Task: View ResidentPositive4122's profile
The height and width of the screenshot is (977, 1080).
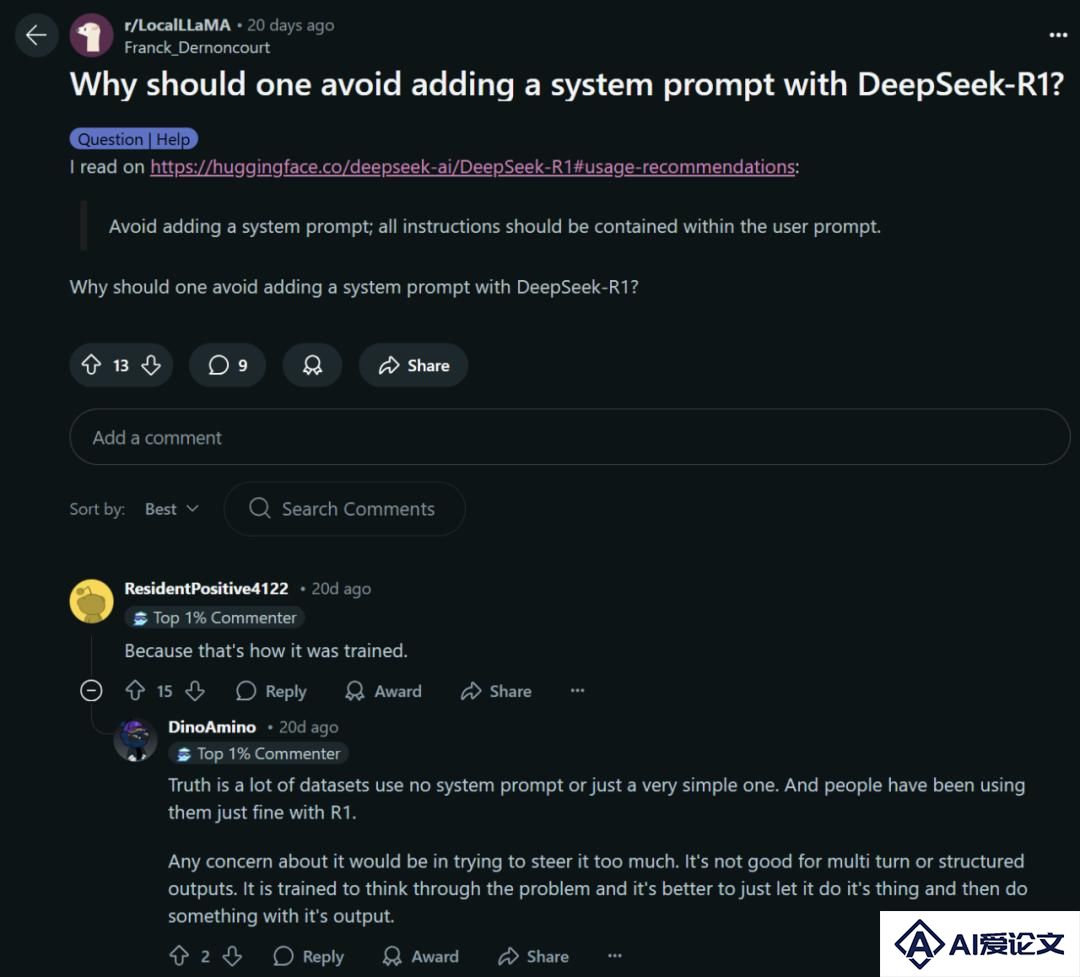Action: click(206, 588)
